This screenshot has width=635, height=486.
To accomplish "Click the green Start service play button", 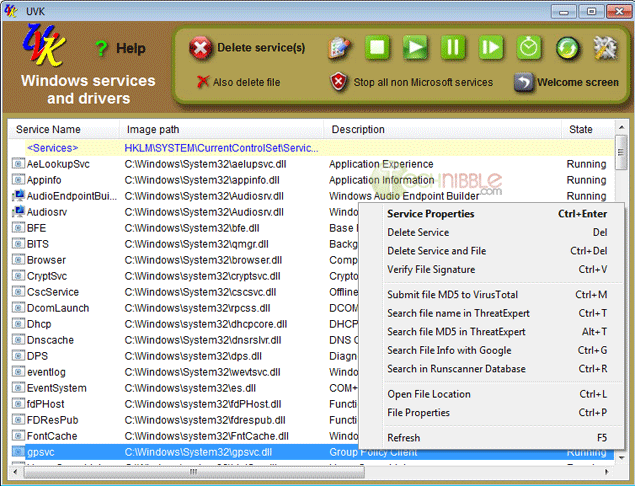I will pyautogui.click(x=415, y=47).
